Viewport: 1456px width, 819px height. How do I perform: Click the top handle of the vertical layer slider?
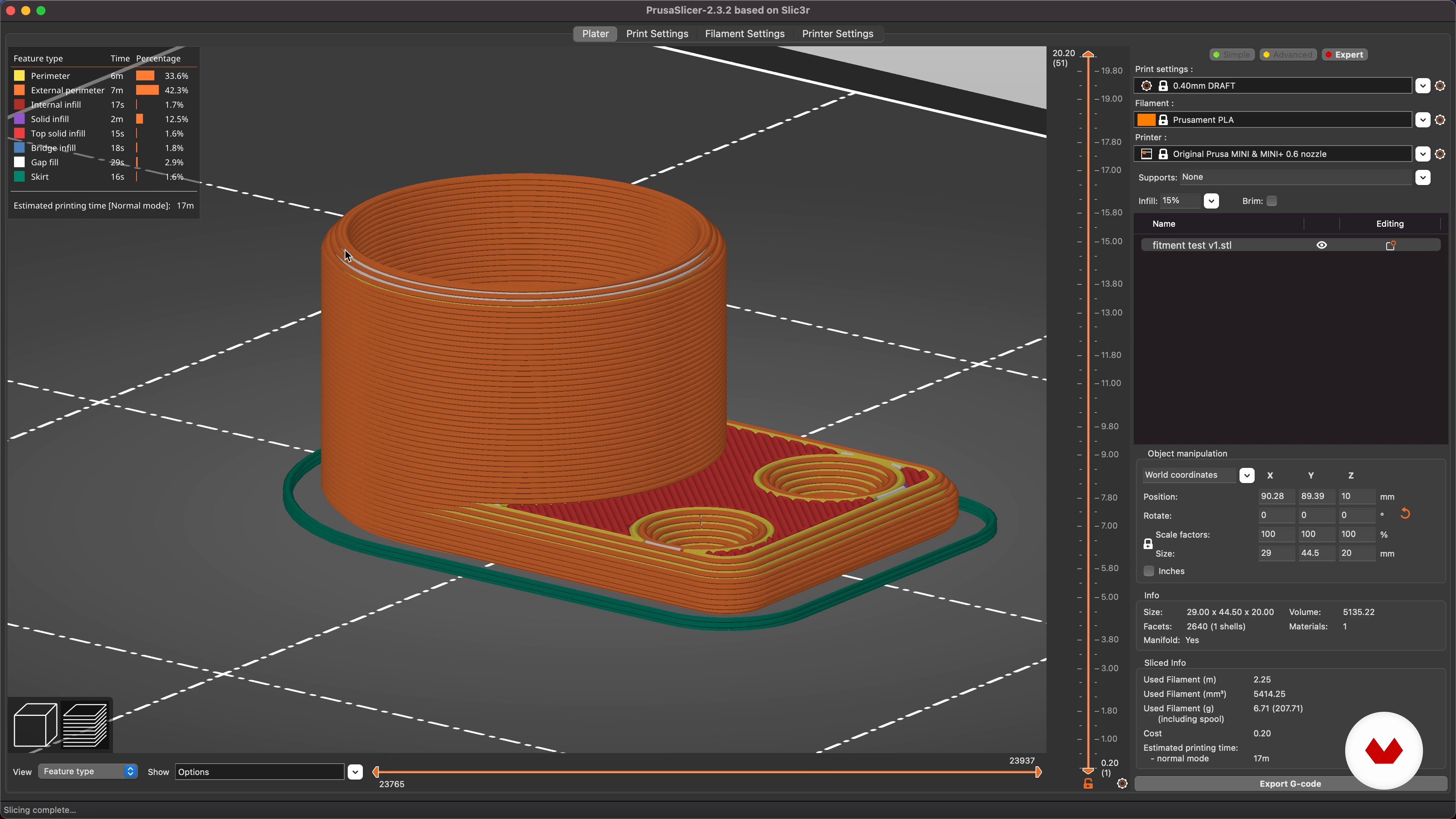pos(1088,54)
